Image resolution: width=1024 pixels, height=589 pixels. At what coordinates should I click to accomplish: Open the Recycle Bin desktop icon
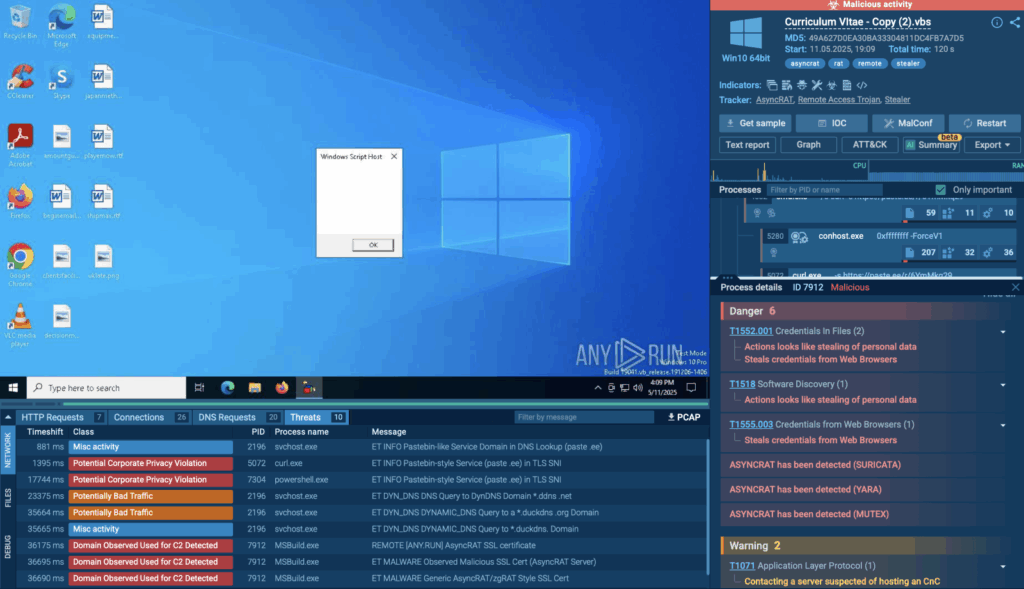pos(20,22)
